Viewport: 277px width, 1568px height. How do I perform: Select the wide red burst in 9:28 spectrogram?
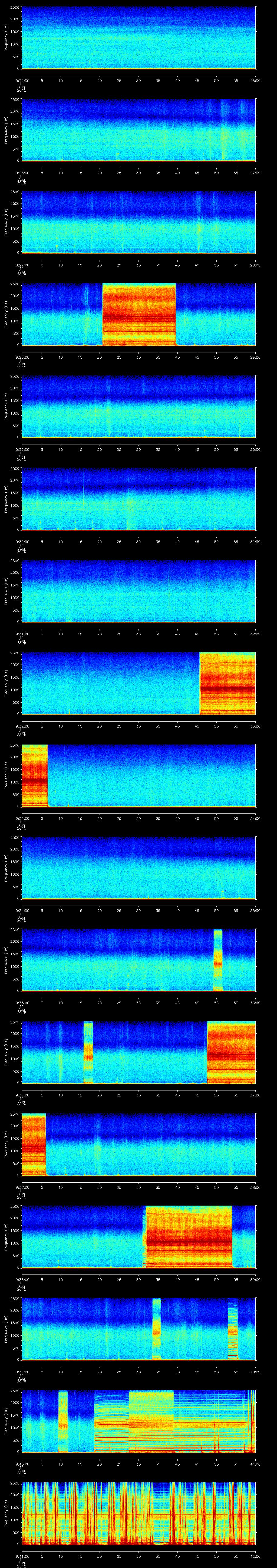139,315
